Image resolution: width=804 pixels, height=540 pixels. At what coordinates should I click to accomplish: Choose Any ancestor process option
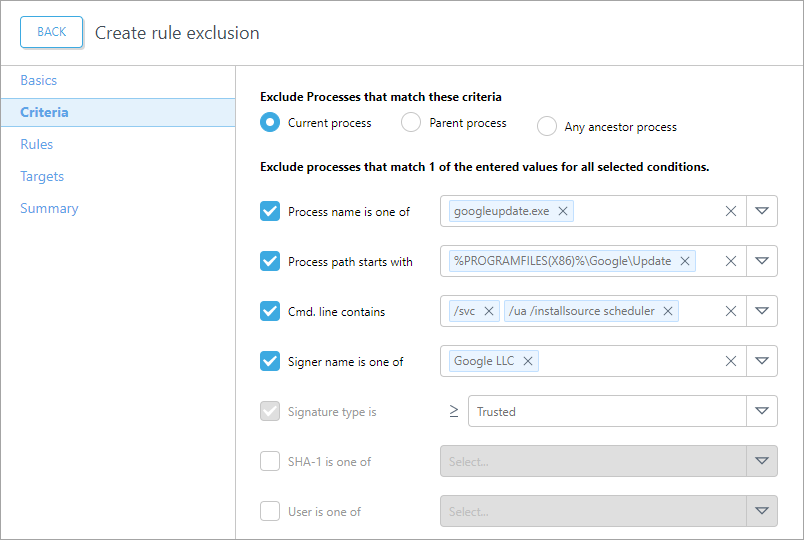point(547,127)
